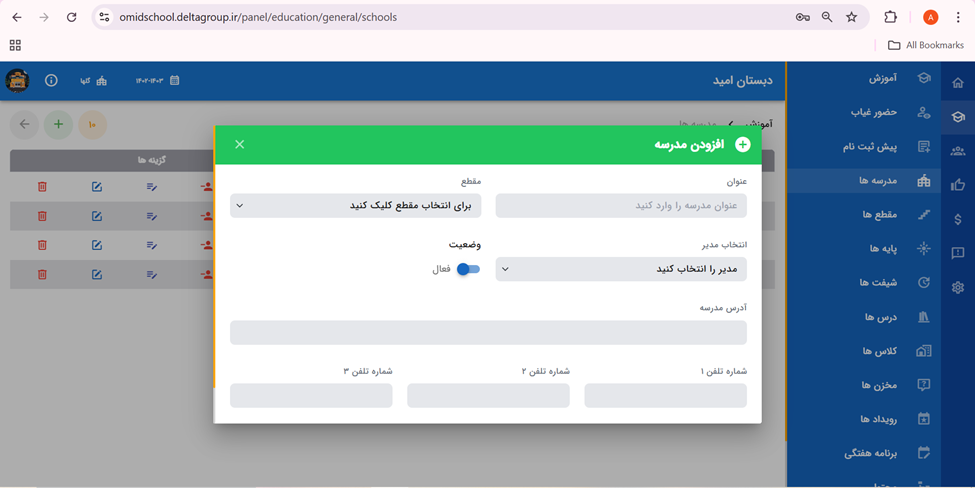Open the settings gear icon in rail
This screenshot has height=488, width=975.
click(958, 287)
